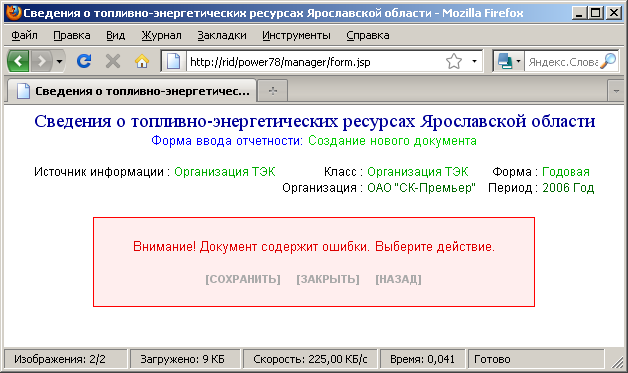Open the Инструменты menu

point(296,35)
